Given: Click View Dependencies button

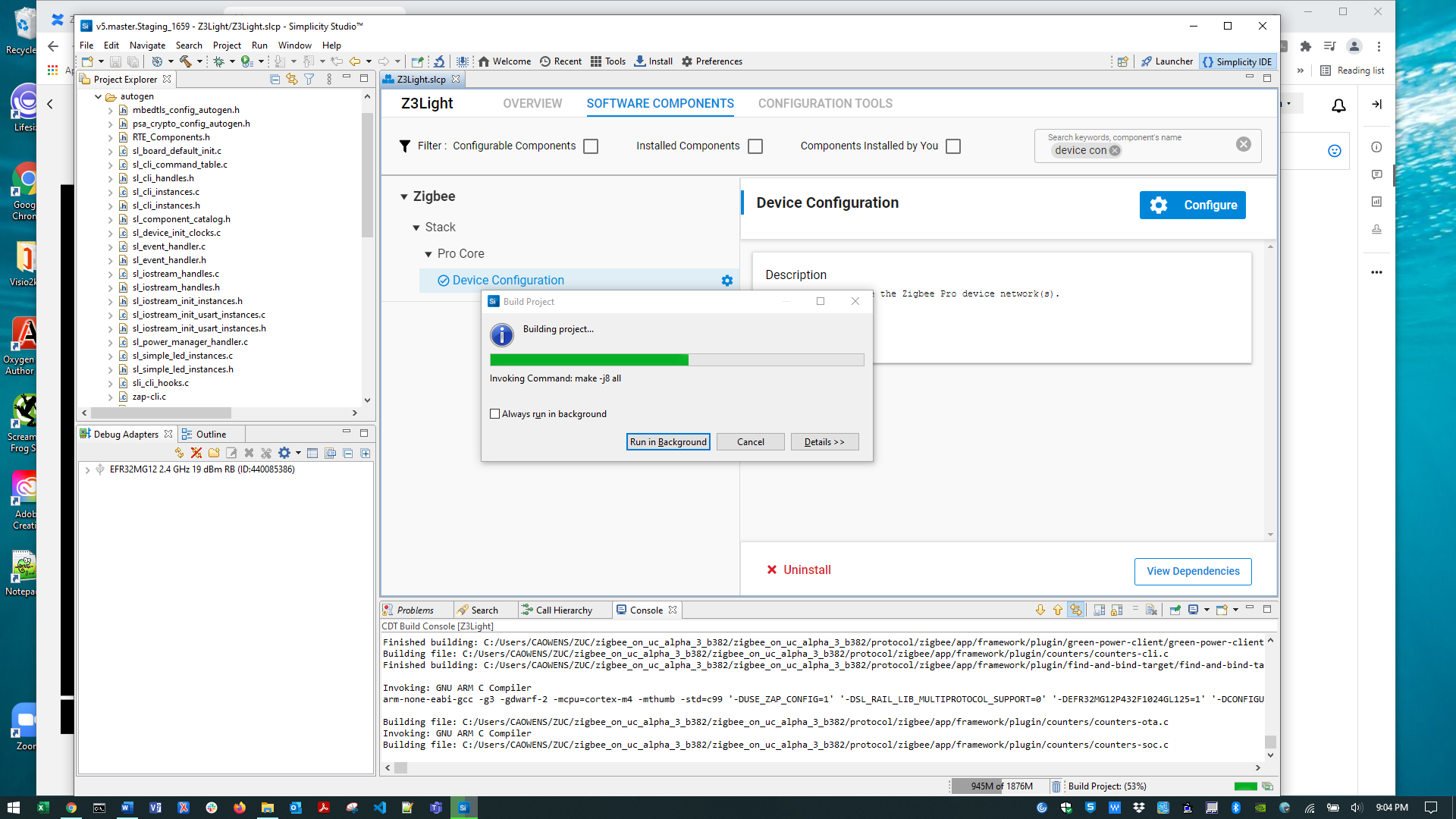Looking at the screenshot, I should [x=1192, y=571].
